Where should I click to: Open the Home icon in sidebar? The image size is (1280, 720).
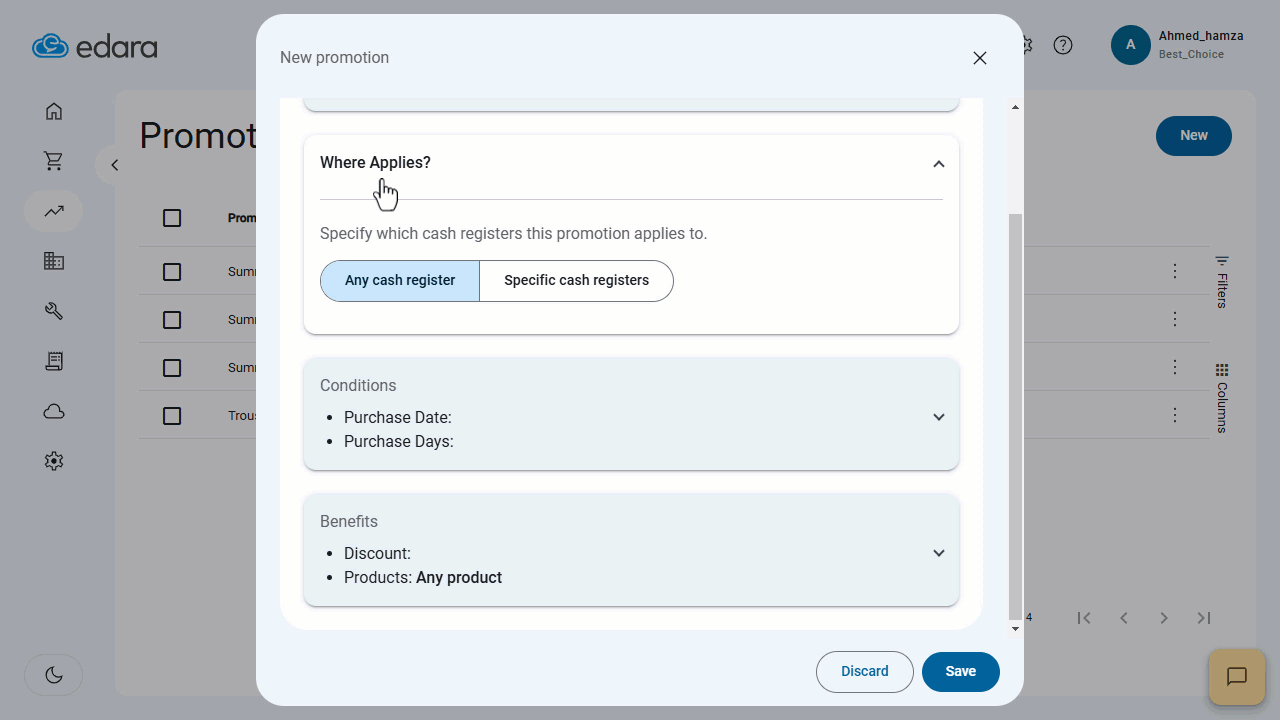(54, 111)
